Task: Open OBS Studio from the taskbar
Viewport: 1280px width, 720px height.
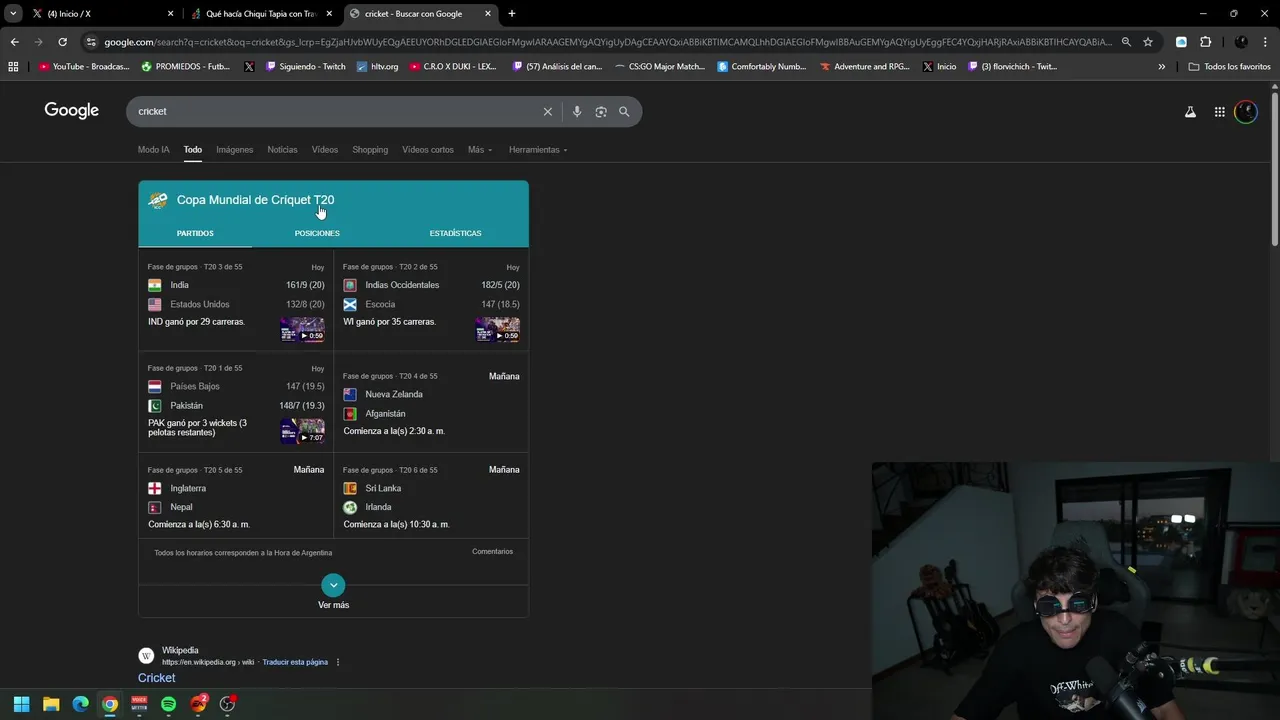Action: click(x=227, y=704)
